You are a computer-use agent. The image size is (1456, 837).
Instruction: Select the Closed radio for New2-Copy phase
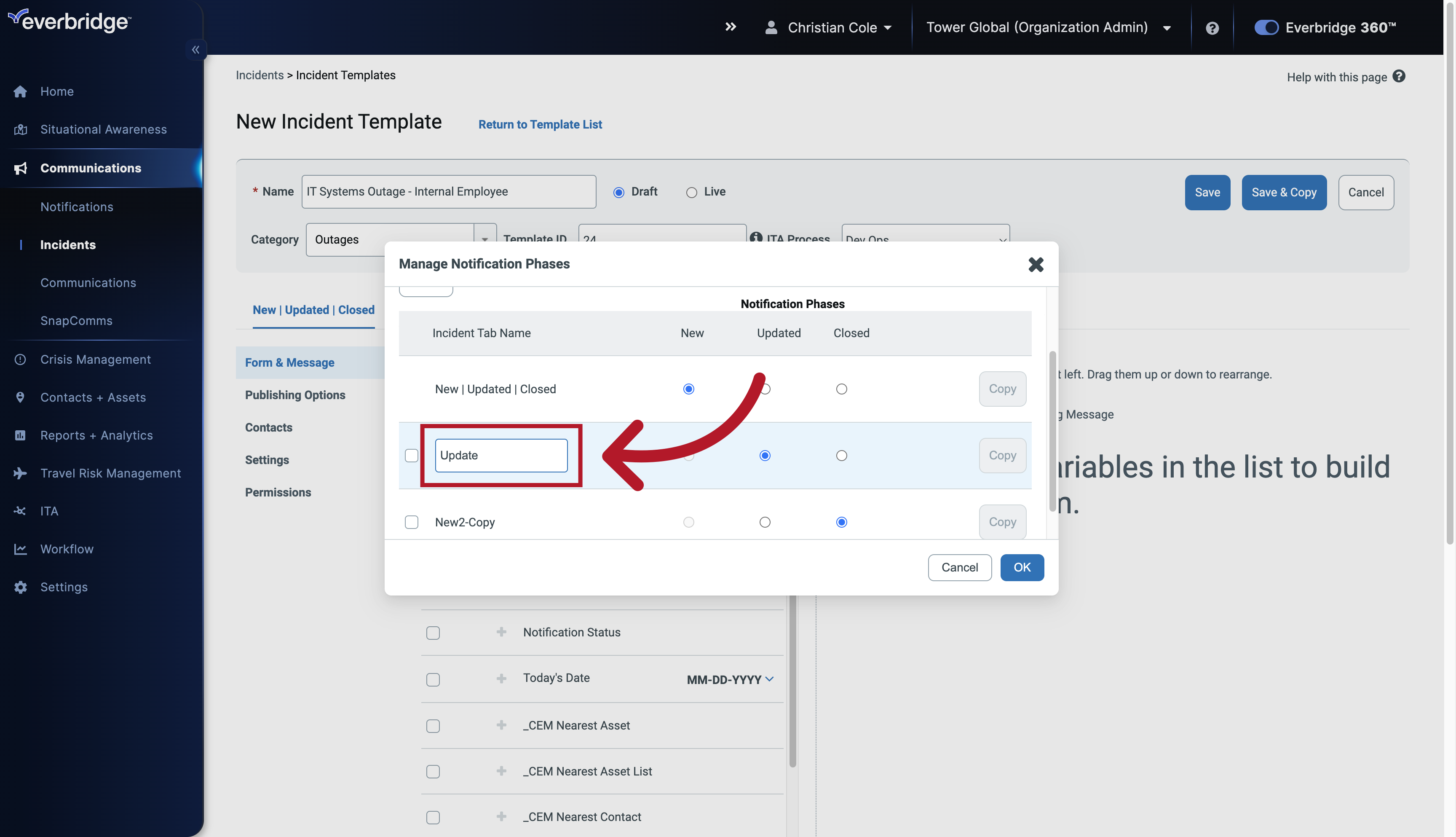(842, 522)
